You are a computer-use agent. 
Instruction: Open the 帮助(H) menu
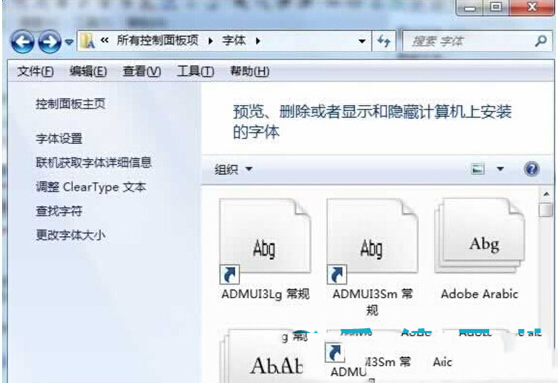click(x=249, y=72)
